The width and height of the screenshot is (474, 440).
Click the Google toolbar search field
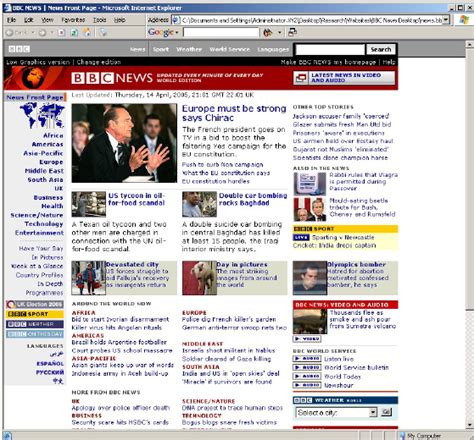221,32
